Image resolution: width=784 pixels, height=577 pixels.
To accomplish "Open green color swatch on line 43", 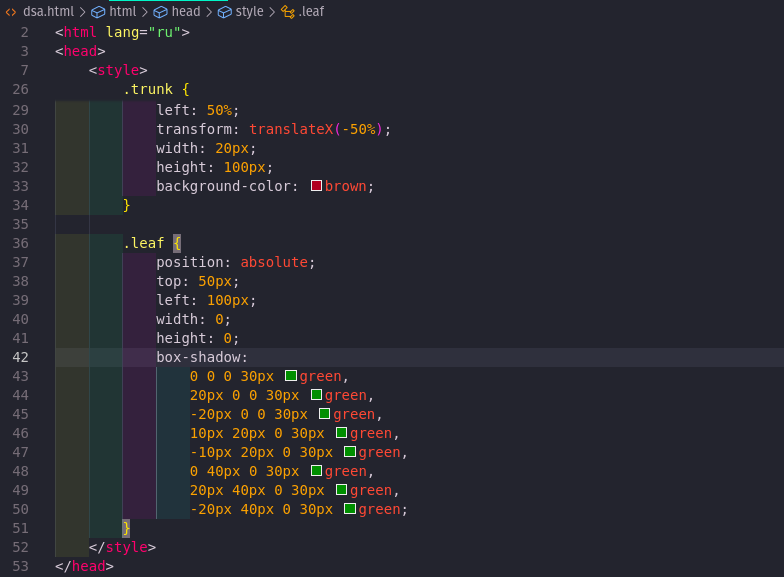I will point(291,376).
